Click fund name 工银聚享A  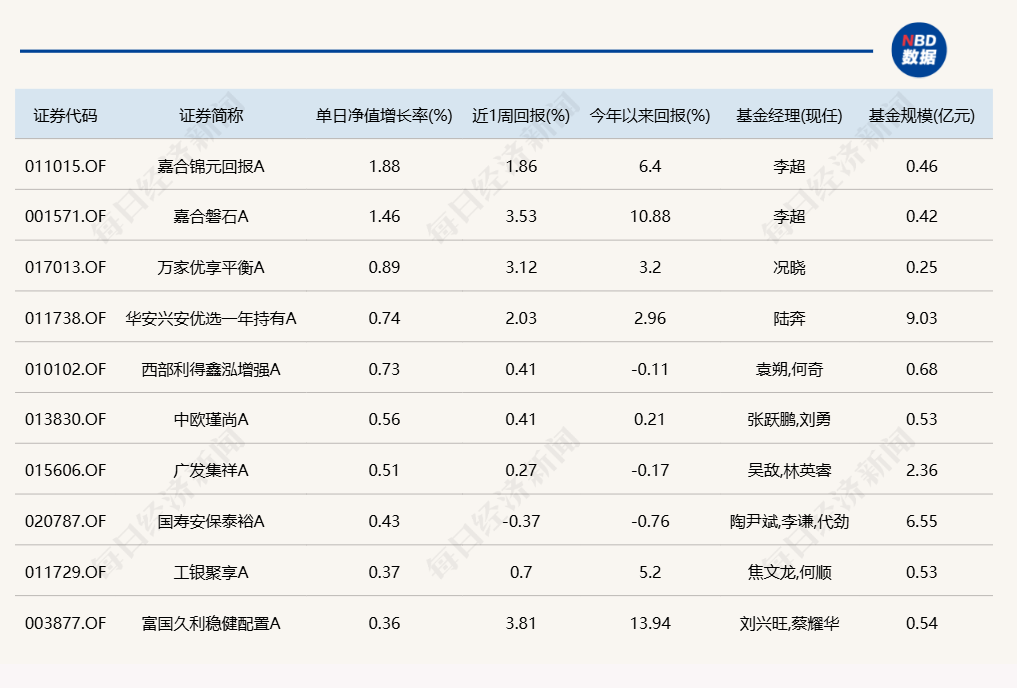point(211,572)
